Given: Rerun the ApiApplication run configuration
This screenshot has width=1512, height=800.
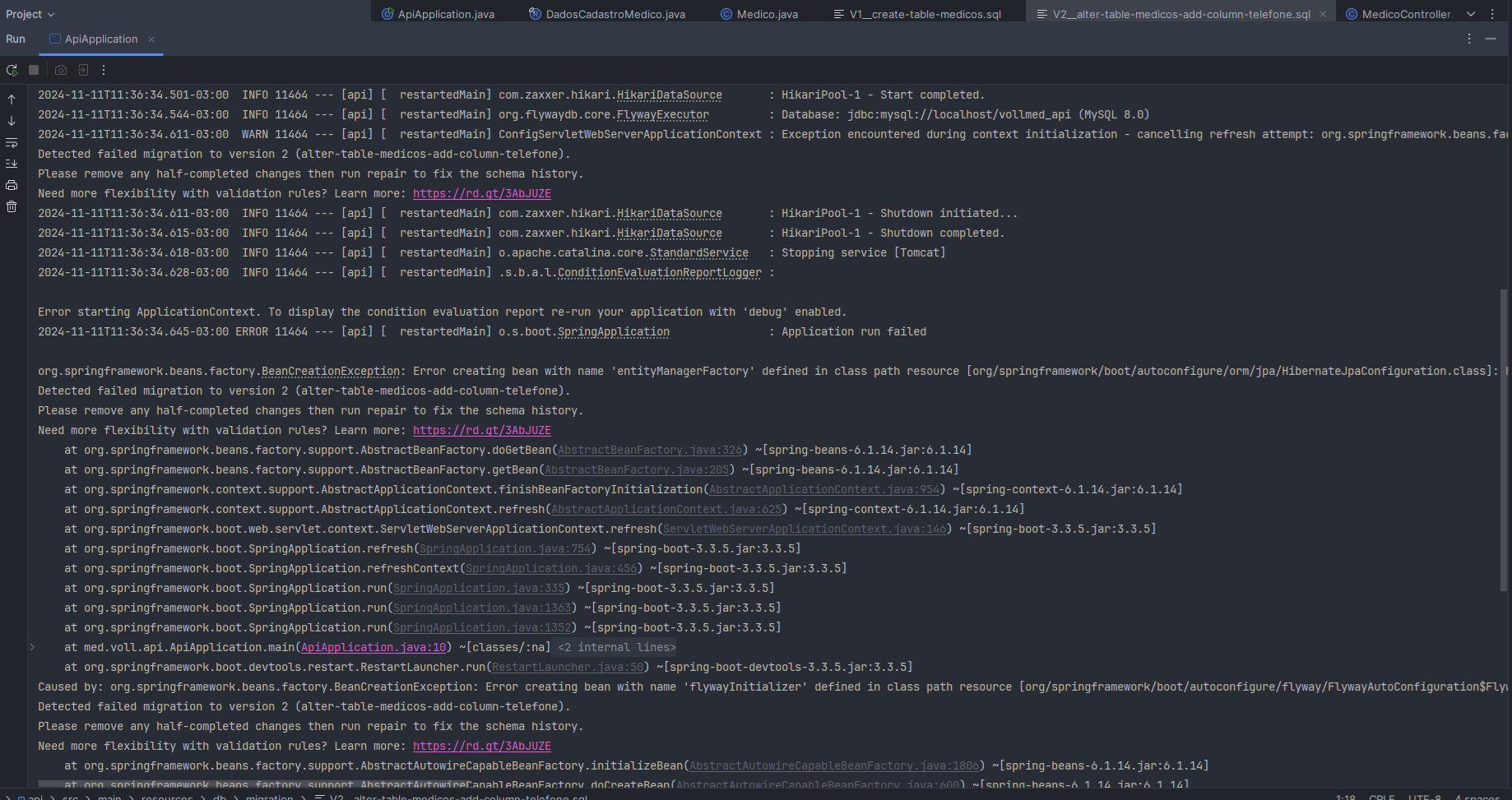Looking at the screenshot, I should click(x=12, y=71).
